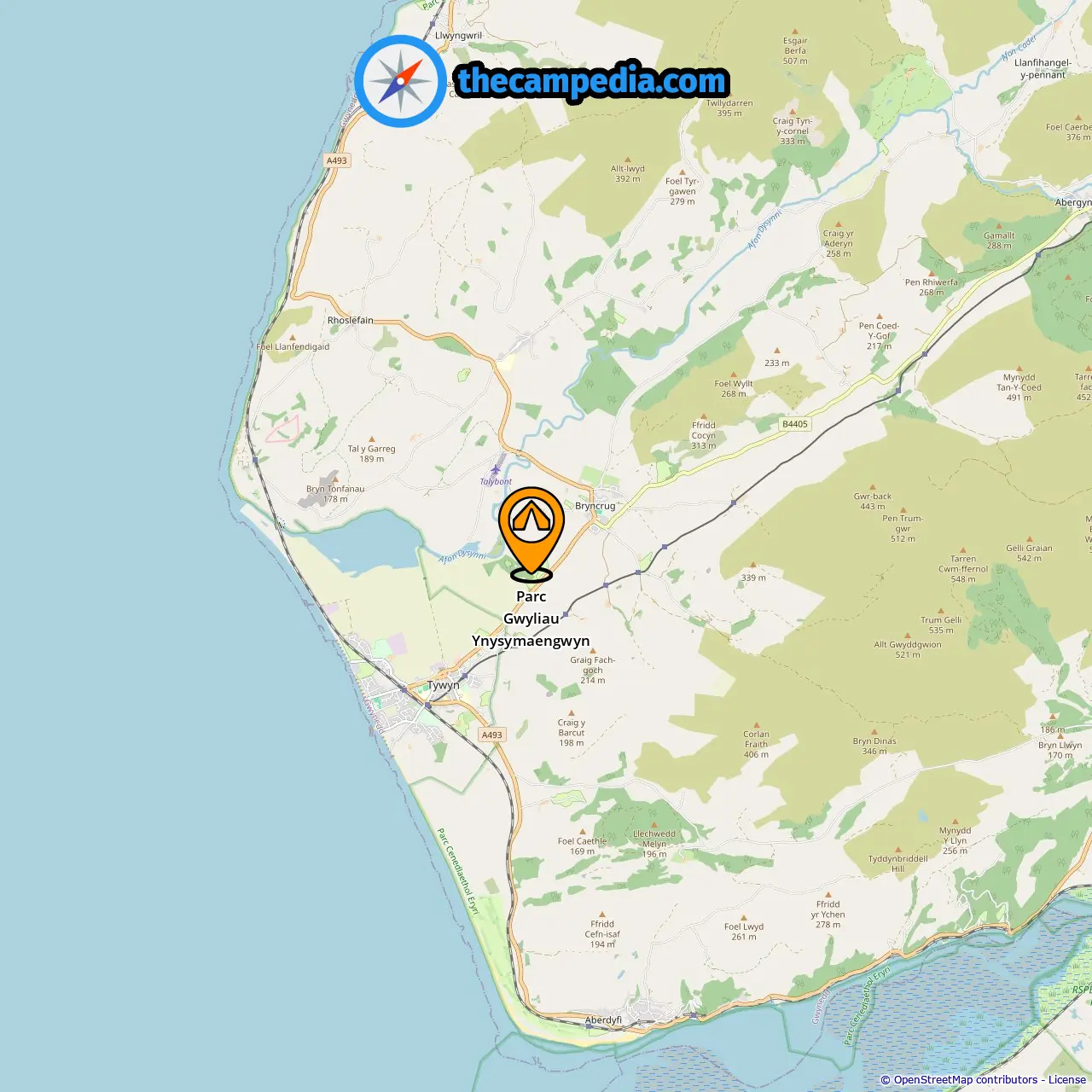Click the B4405 road shield

(795, 424)
